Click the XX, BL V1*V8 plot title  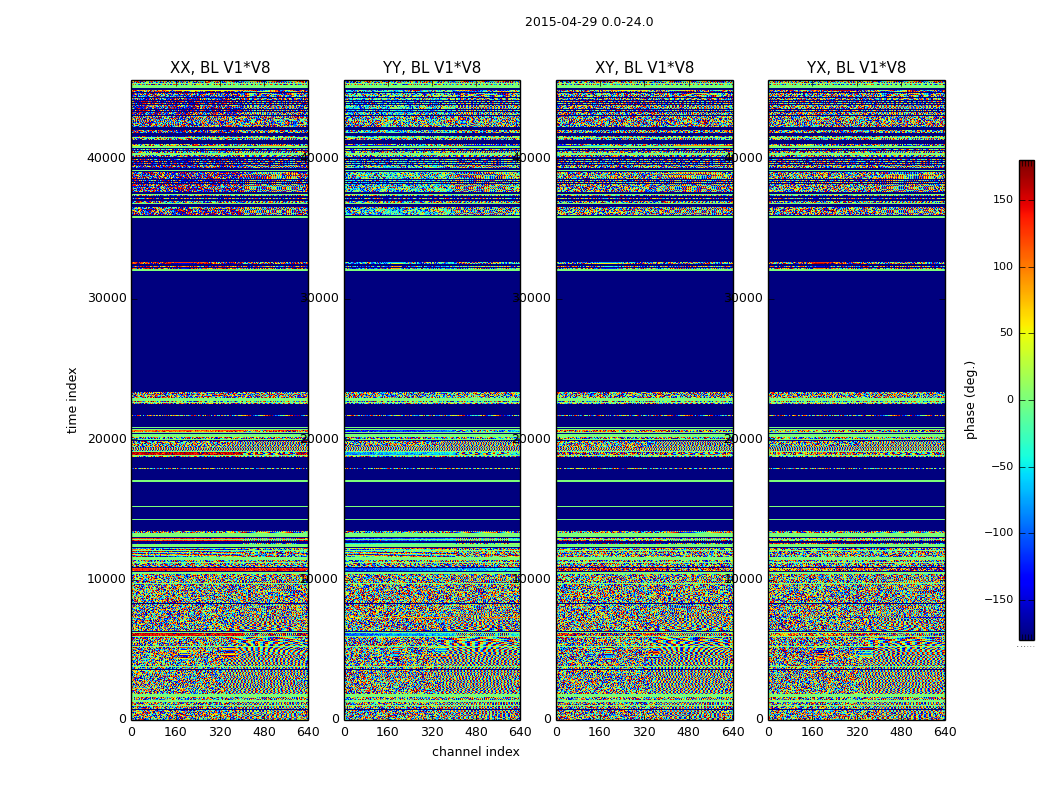pyautogui.click(x=220, y=68)
